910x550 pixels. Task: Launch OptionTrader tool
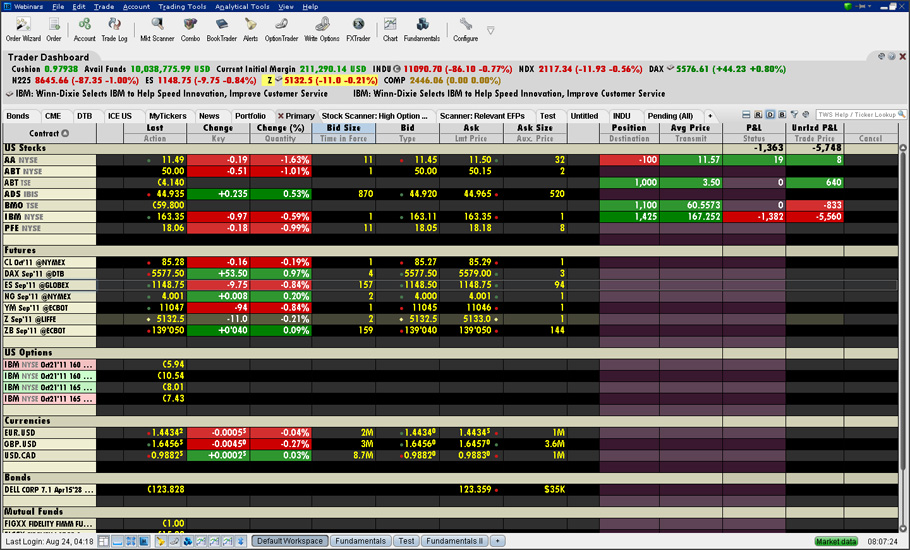coord(281,30)
